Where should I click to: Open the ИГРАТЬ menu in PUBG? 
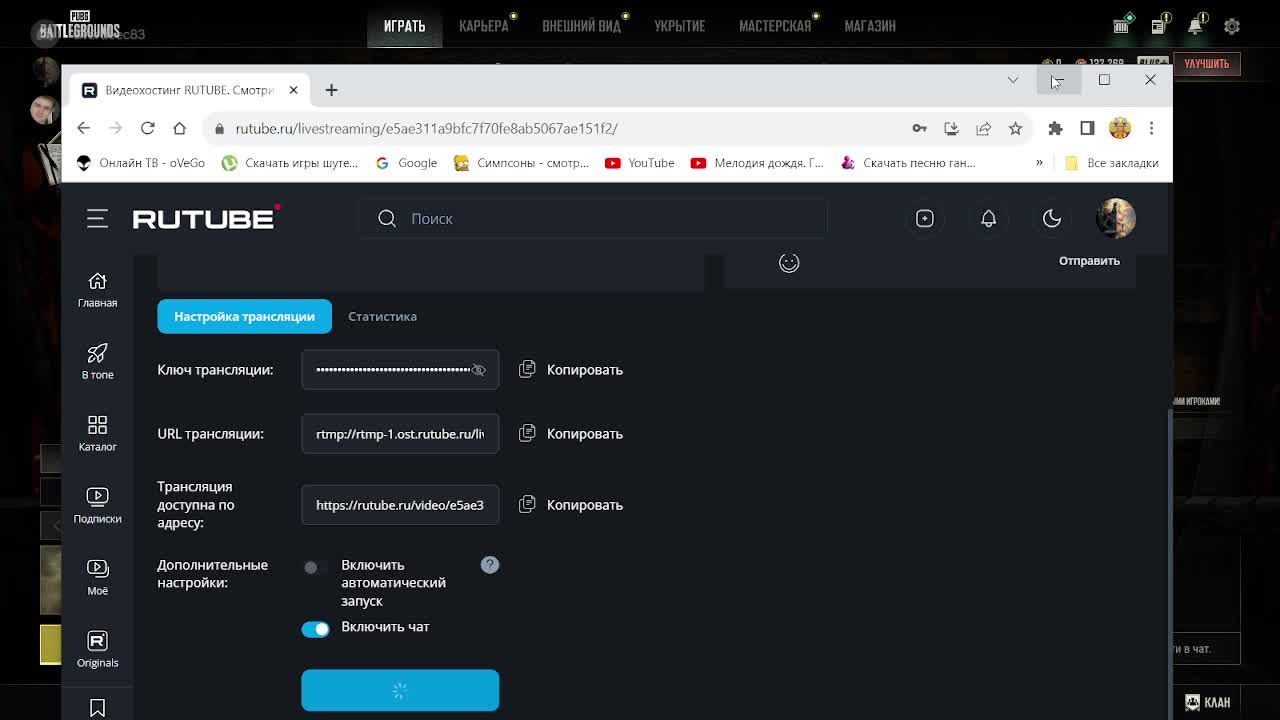[404, 26]
